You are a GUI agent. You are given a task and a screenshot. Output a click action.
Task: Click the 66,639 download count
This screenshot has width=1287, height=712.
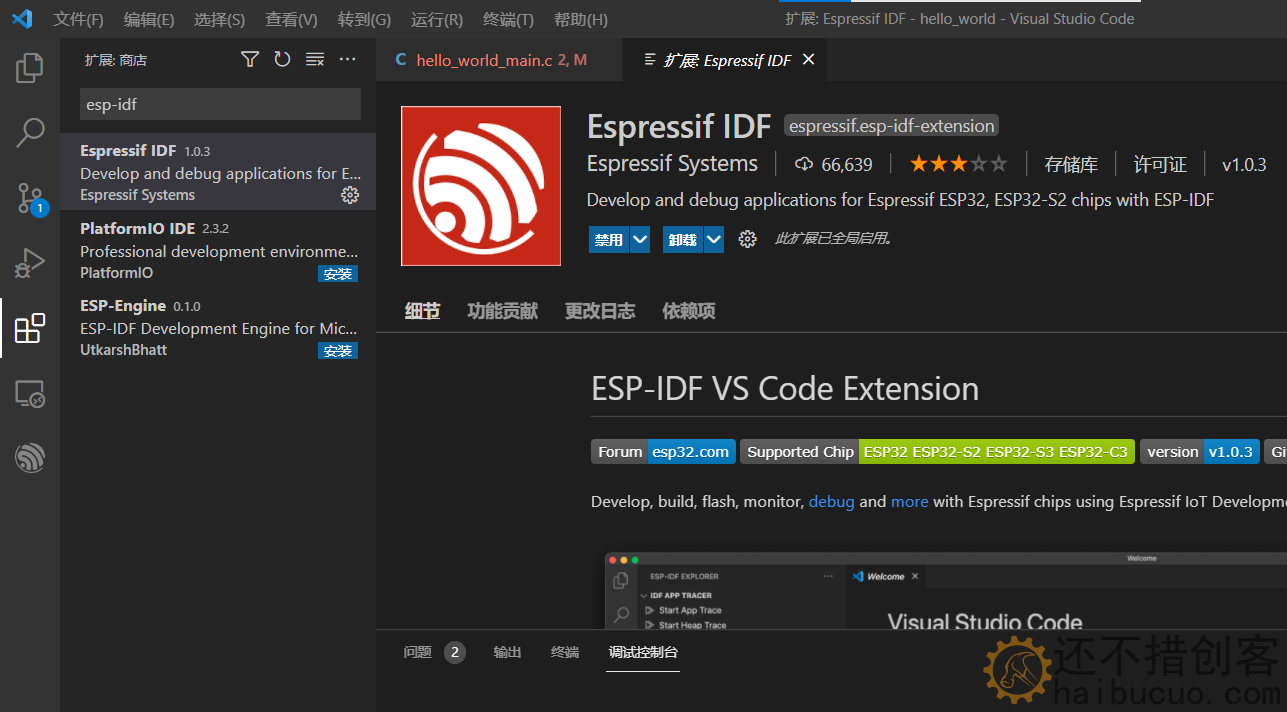tap(834, 164)
